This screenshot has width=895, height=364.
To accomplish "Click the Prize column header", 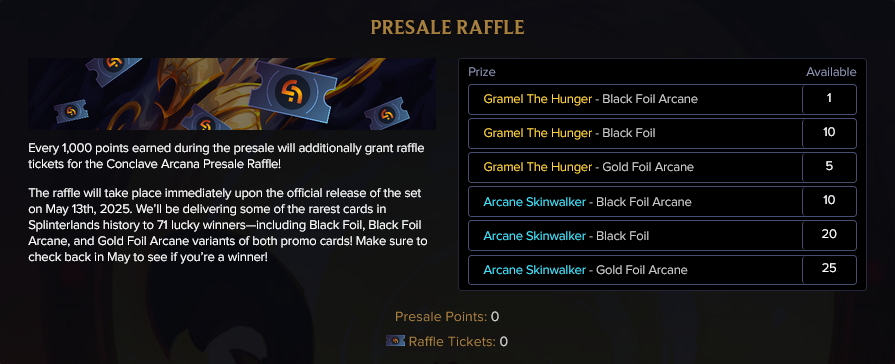I will [x=482, y=72].
